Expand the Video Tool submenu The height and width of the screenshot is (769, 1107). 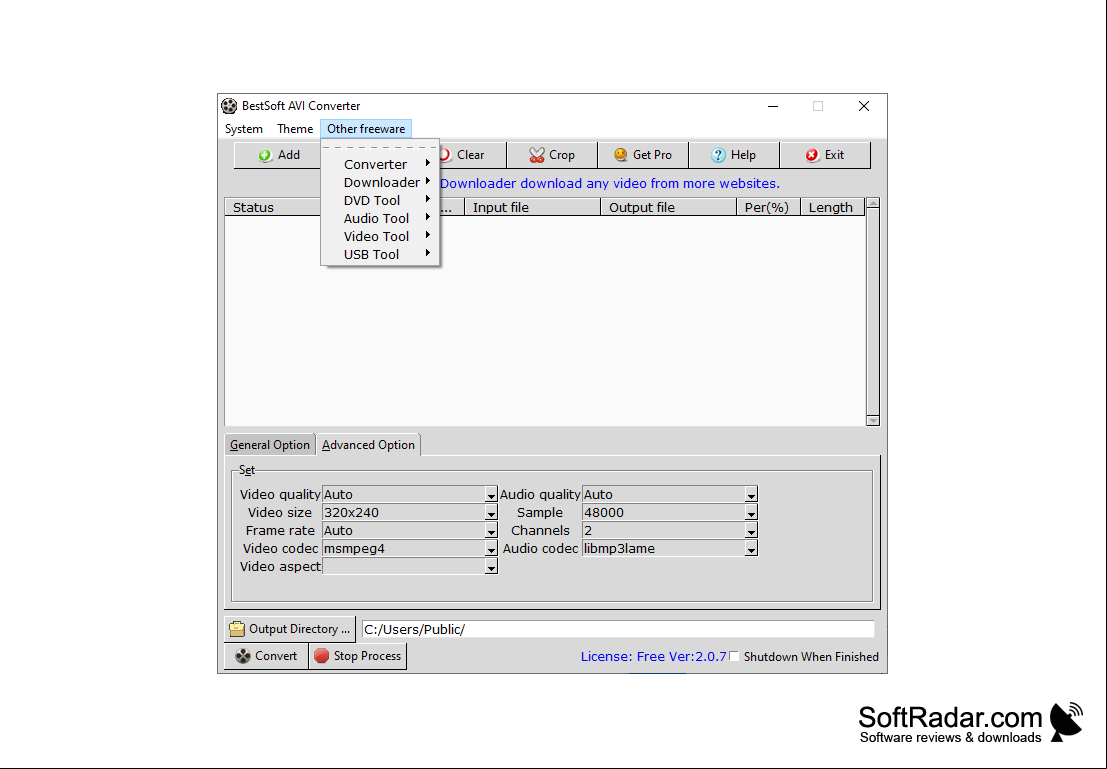pos(380,237)
